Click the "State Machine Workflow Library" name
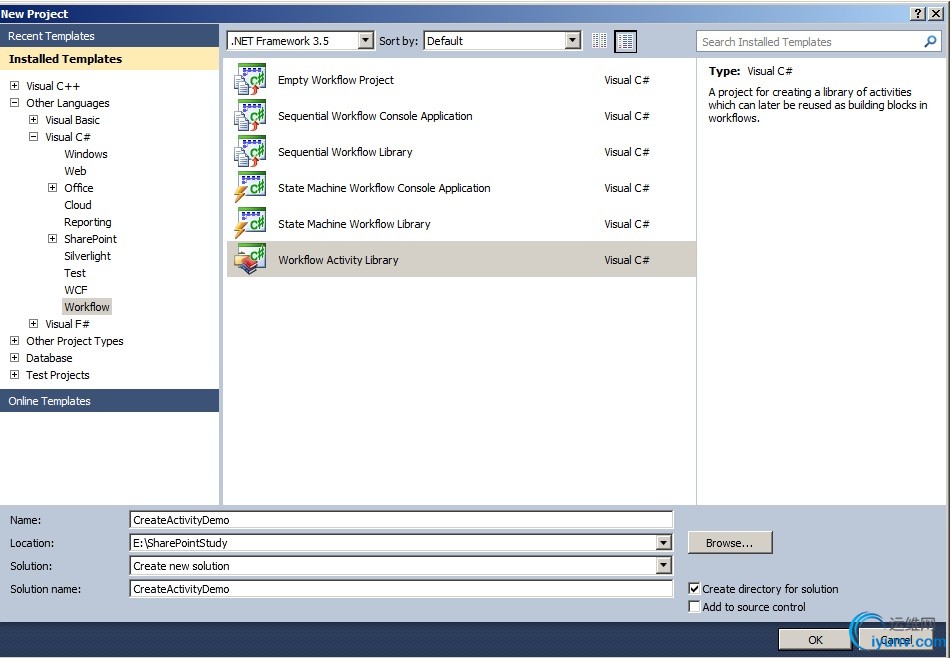The width and height of the screenshot is (952, 658). [354, 223]
